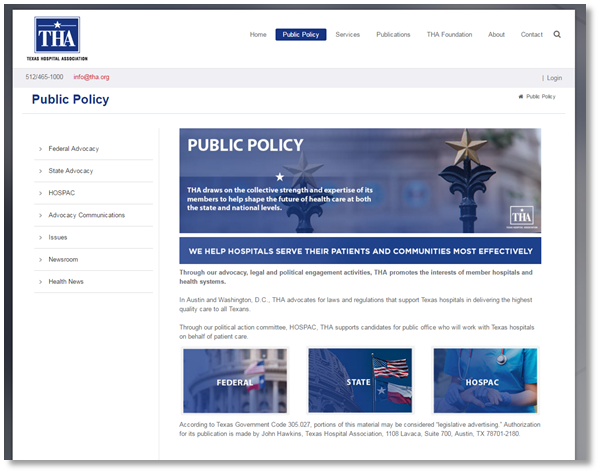This screenshot has height=473, width=599.
Task: Open the Services menu item
Action: 348,34
